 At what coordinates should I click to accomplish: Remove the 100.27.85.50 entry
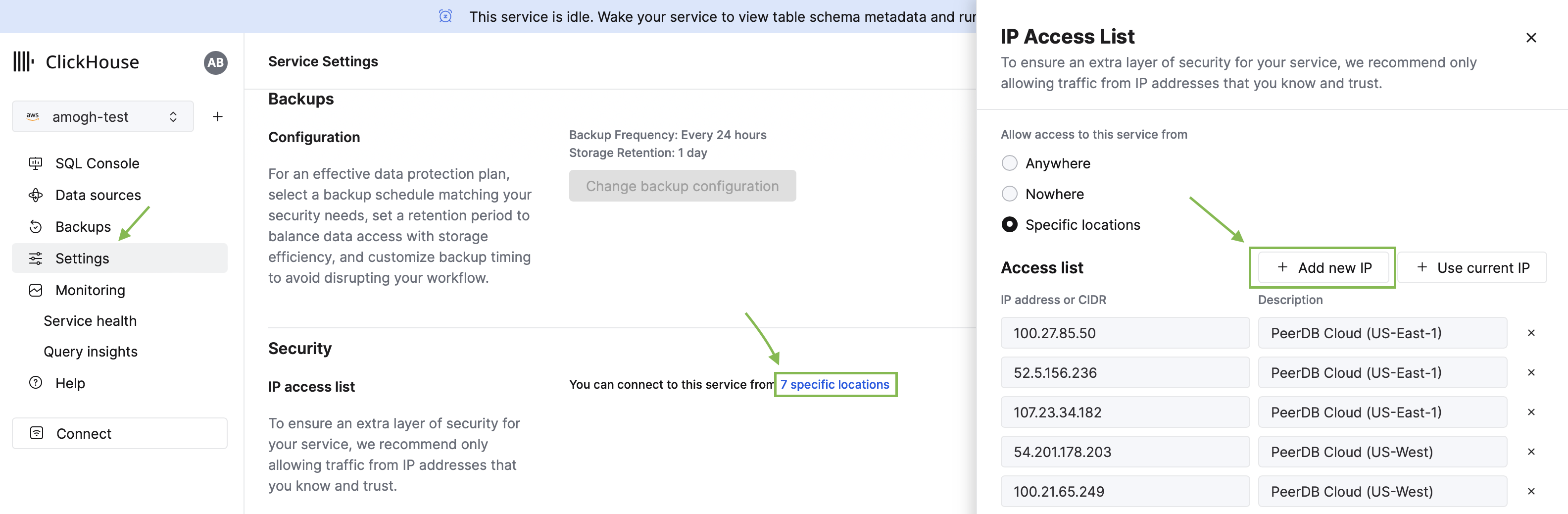[x=1531, y=333]
